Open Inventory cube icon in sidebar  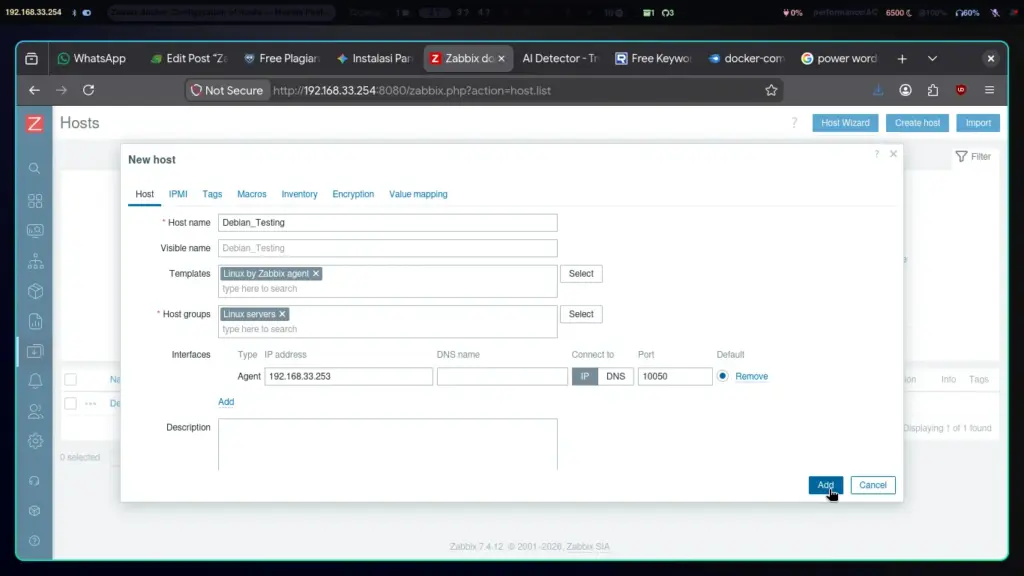[35, 291]
